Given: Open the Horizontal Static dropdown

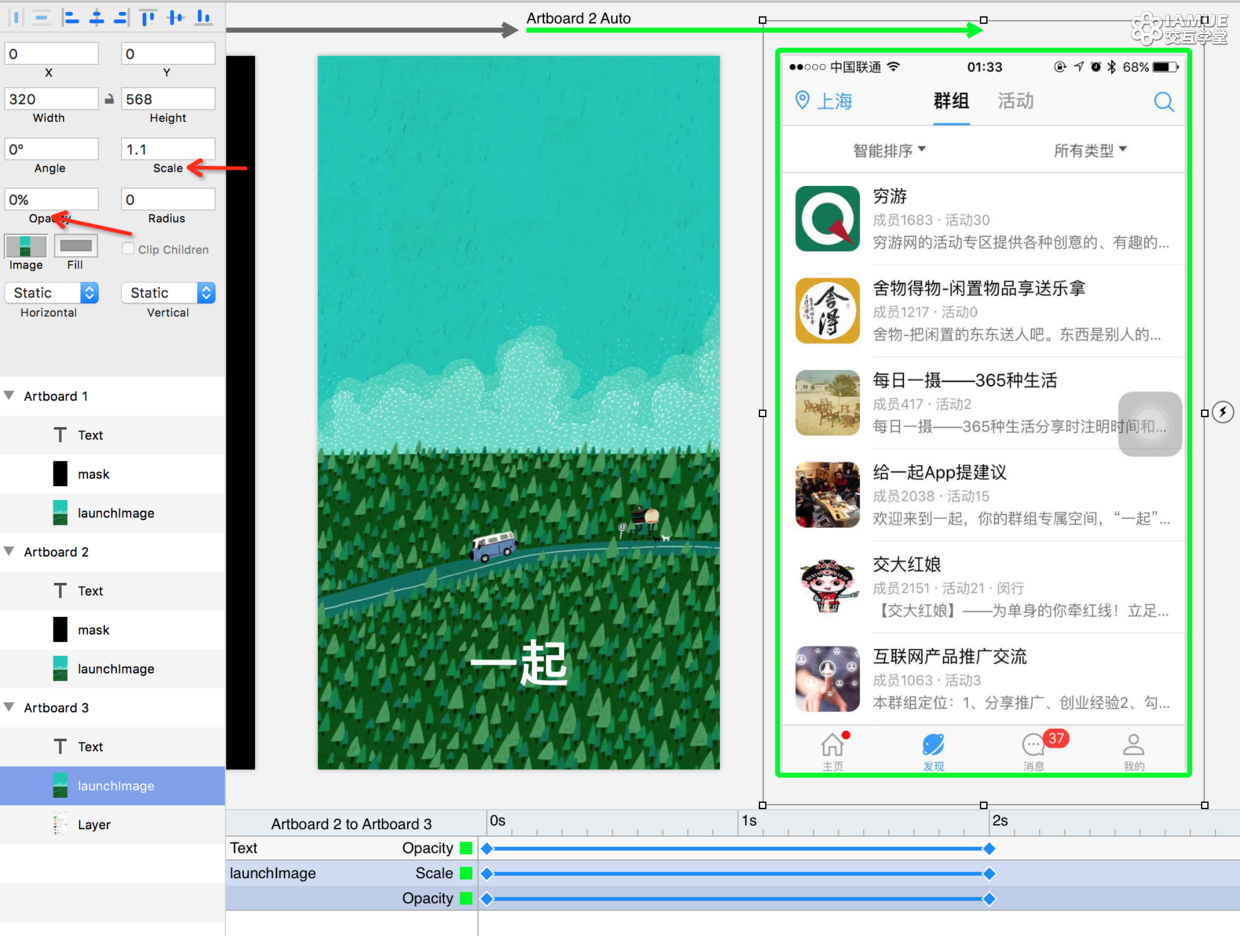Looking at the screenshot, I should [x=52, y=293].
